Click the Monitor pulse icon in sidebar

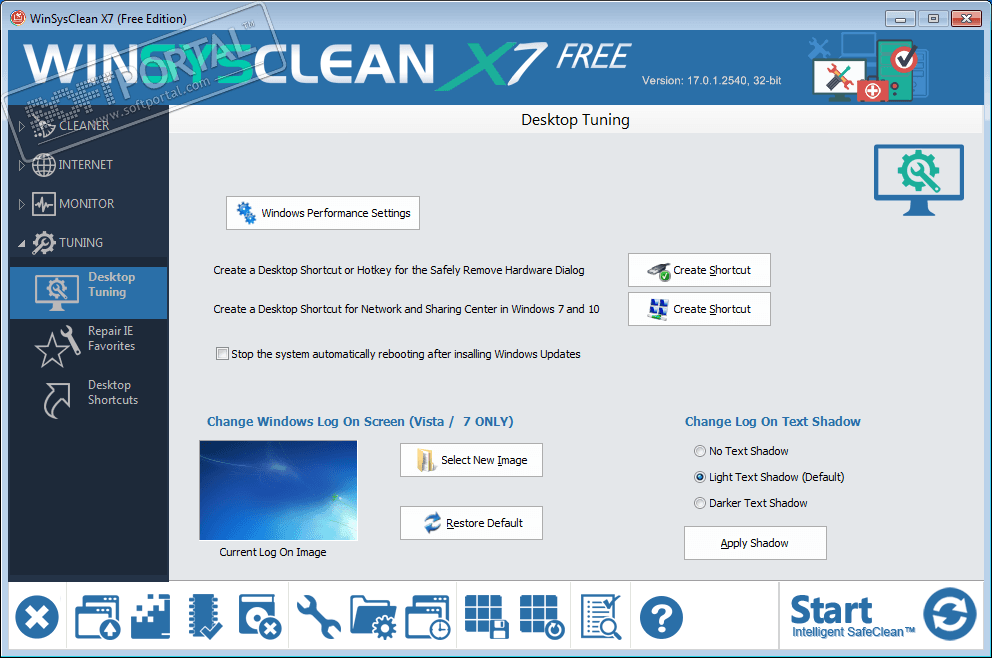[44, 204]
